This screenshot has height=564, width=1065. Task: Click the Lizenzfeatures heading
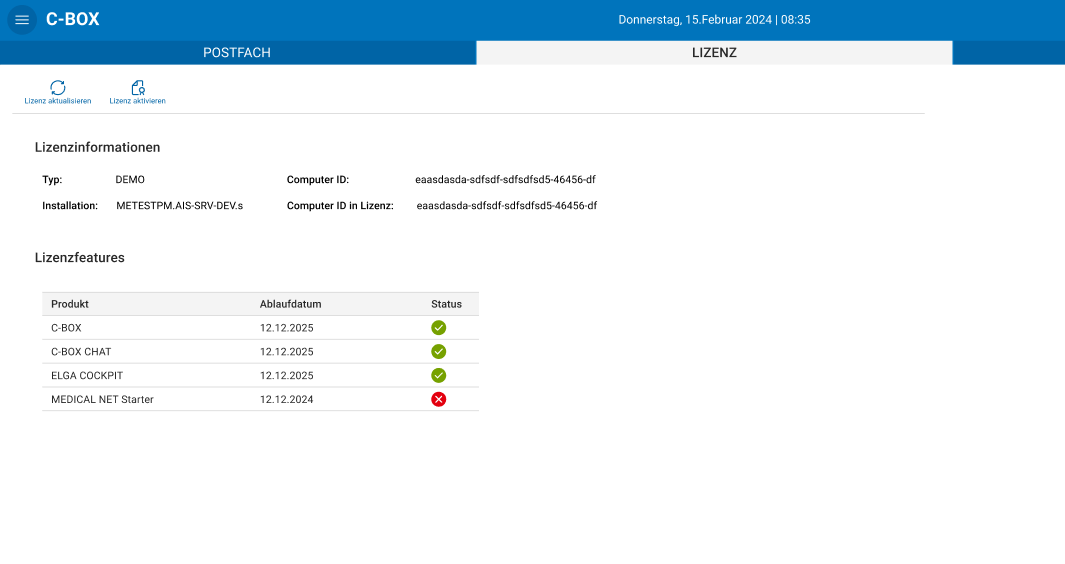[x=80, y=258]
